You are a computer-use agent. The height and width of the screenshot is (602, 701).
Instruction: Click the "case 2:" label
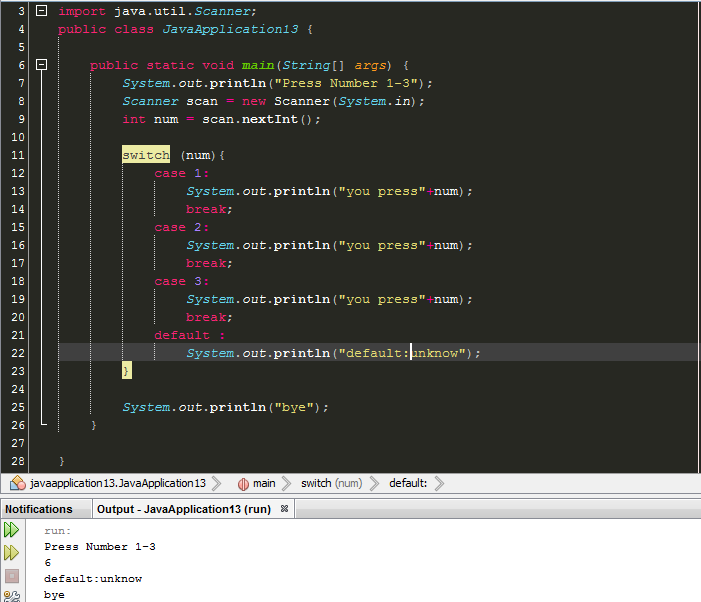click(182, 227)
